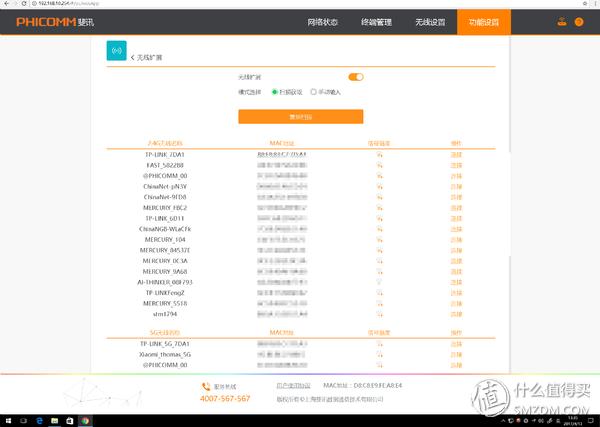Click the PHICOMM logo
Viewport: 600px width, 427px height.
point(55,22)
